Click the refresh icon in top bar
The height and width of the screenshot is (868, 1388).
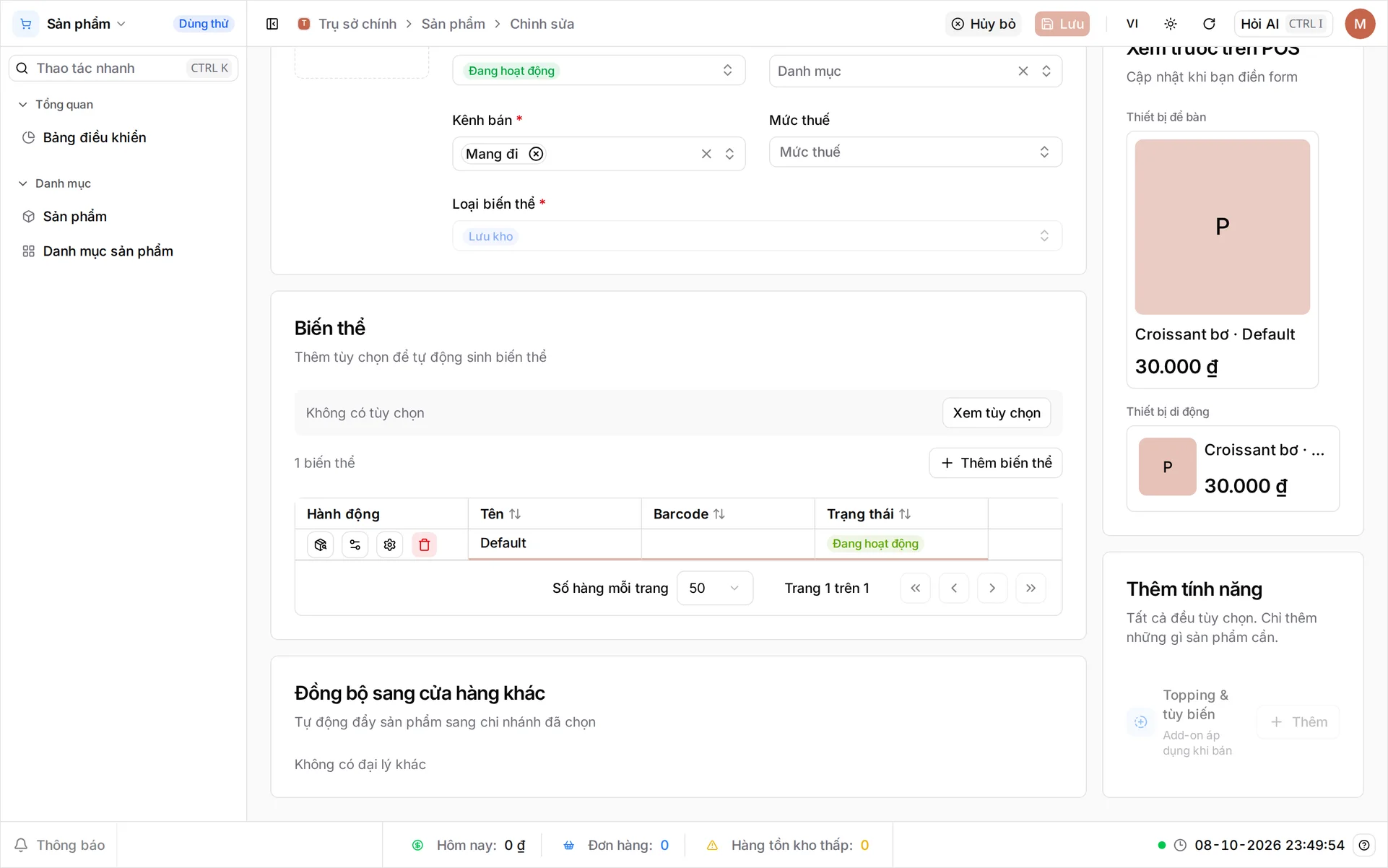tap(1209, 24)
